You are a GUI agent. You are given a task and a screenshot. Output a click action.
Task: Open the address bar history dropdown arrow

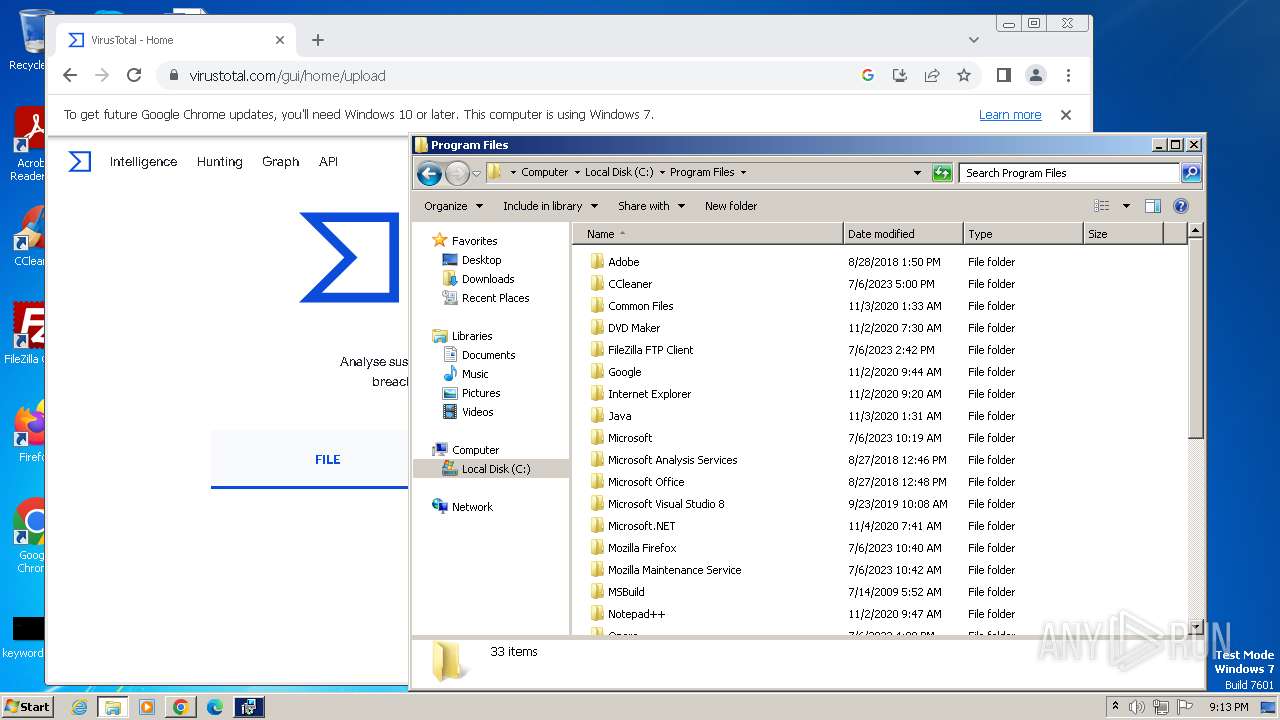point(917,173)
